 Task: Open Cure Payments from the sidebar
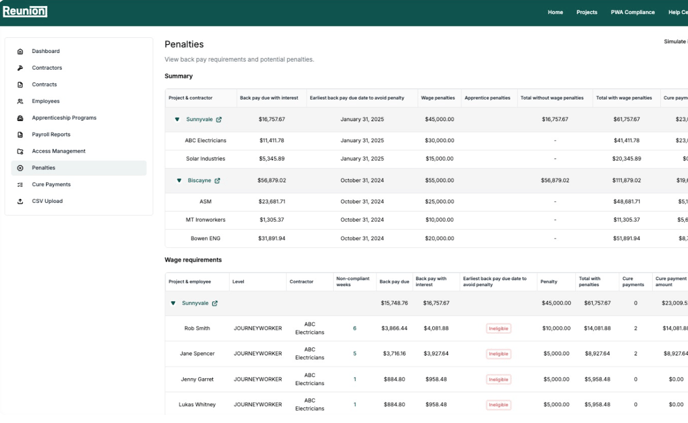pos(51,184)
